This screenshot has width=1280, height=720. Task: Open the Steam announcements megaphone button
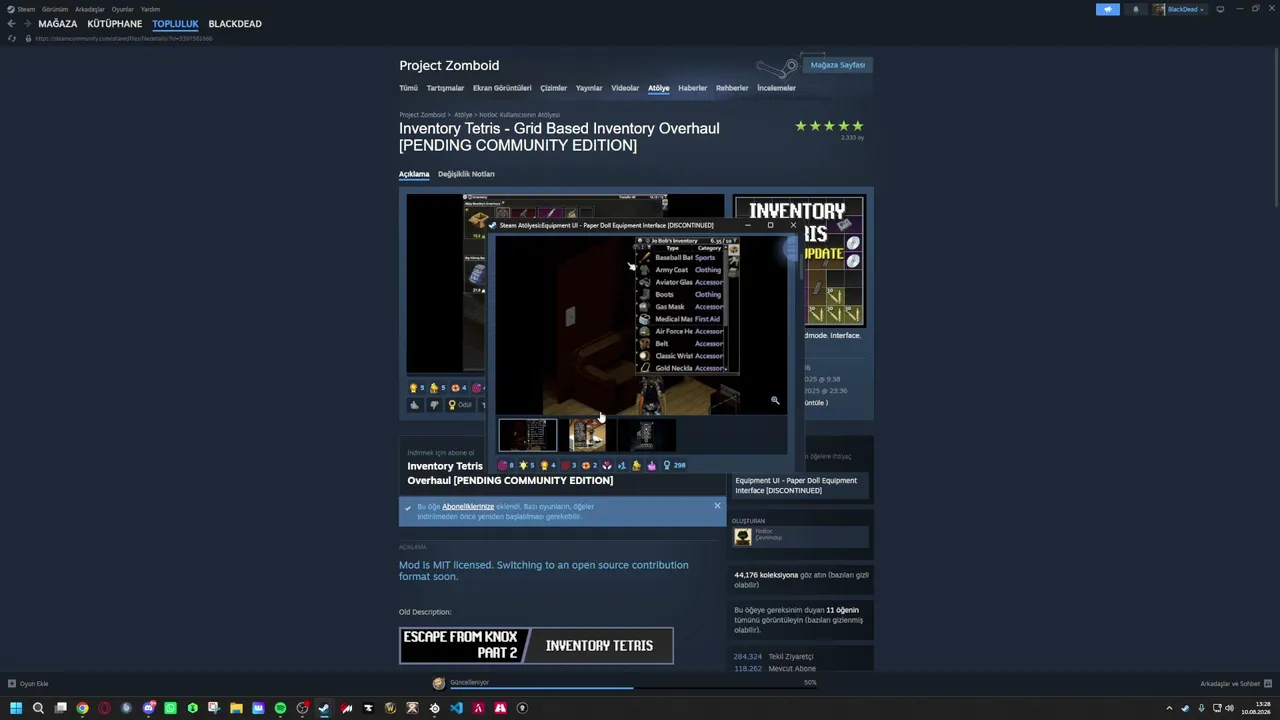click(1107, 9)
